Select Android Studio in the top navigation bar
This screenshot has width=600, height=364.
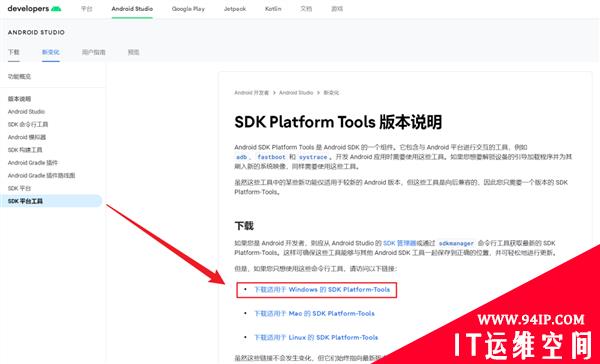click(x=132, y=8)
